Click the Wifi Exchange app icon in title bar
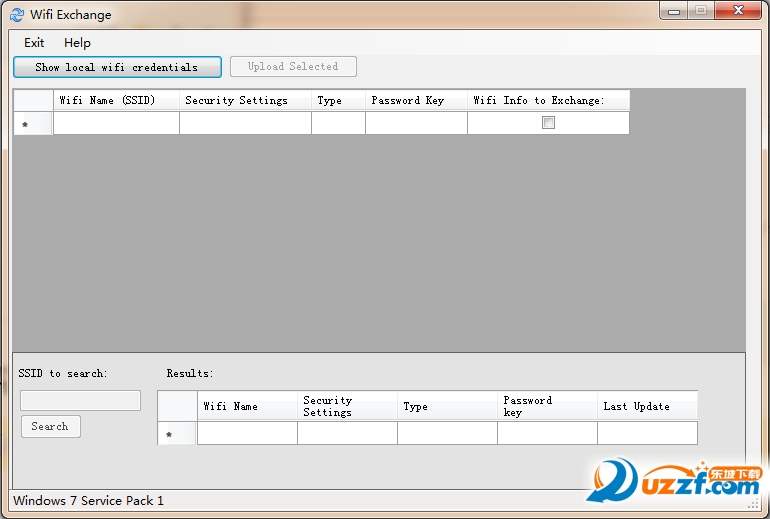 17,15
